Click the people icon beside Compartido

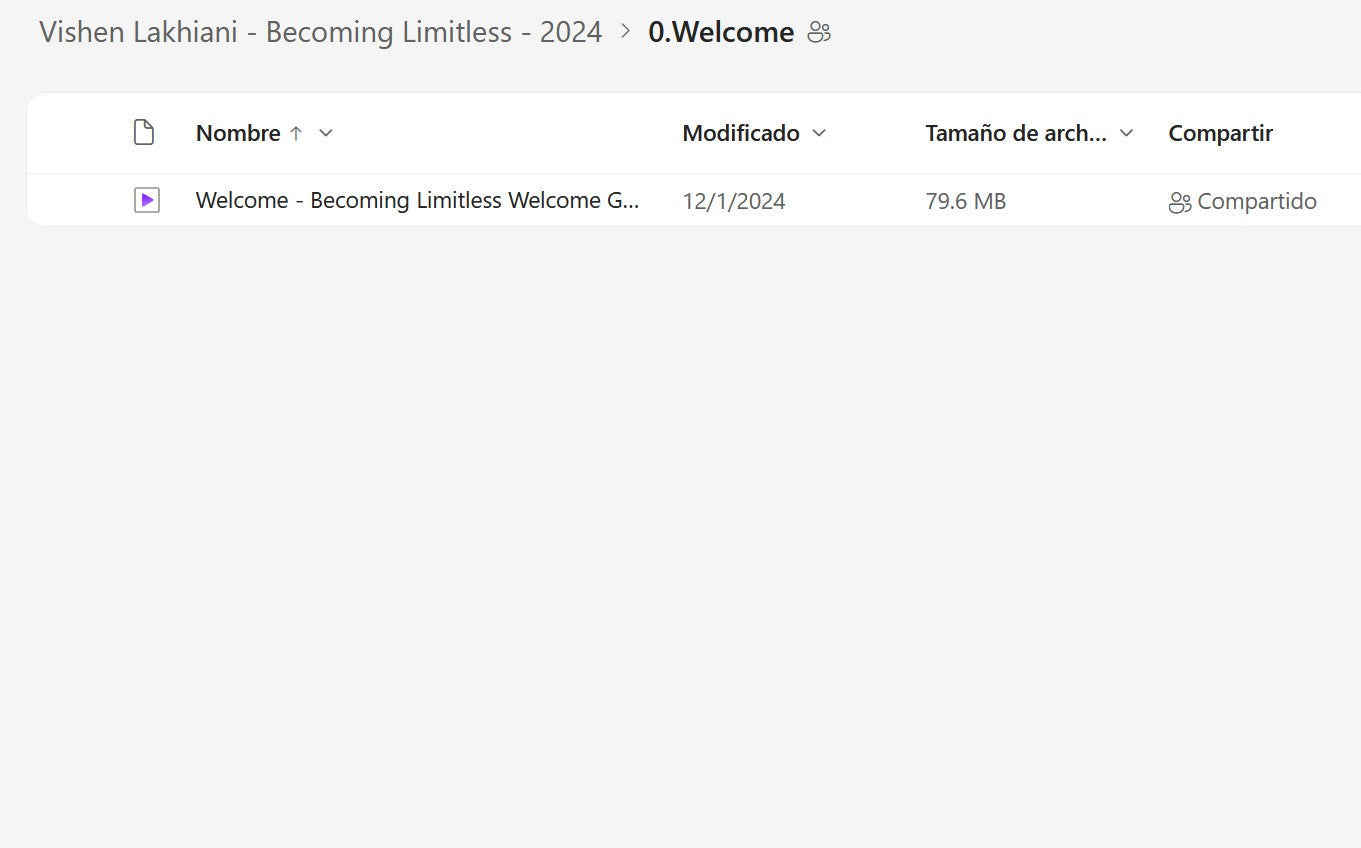coord(1180,202)
